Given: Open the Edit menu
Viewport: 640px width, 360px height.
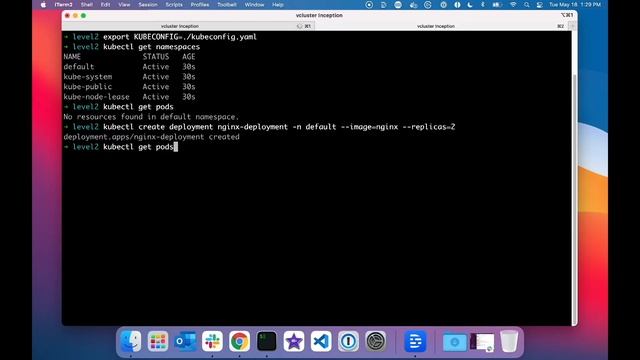Looking at the screenshot, I should coord(105,5).
